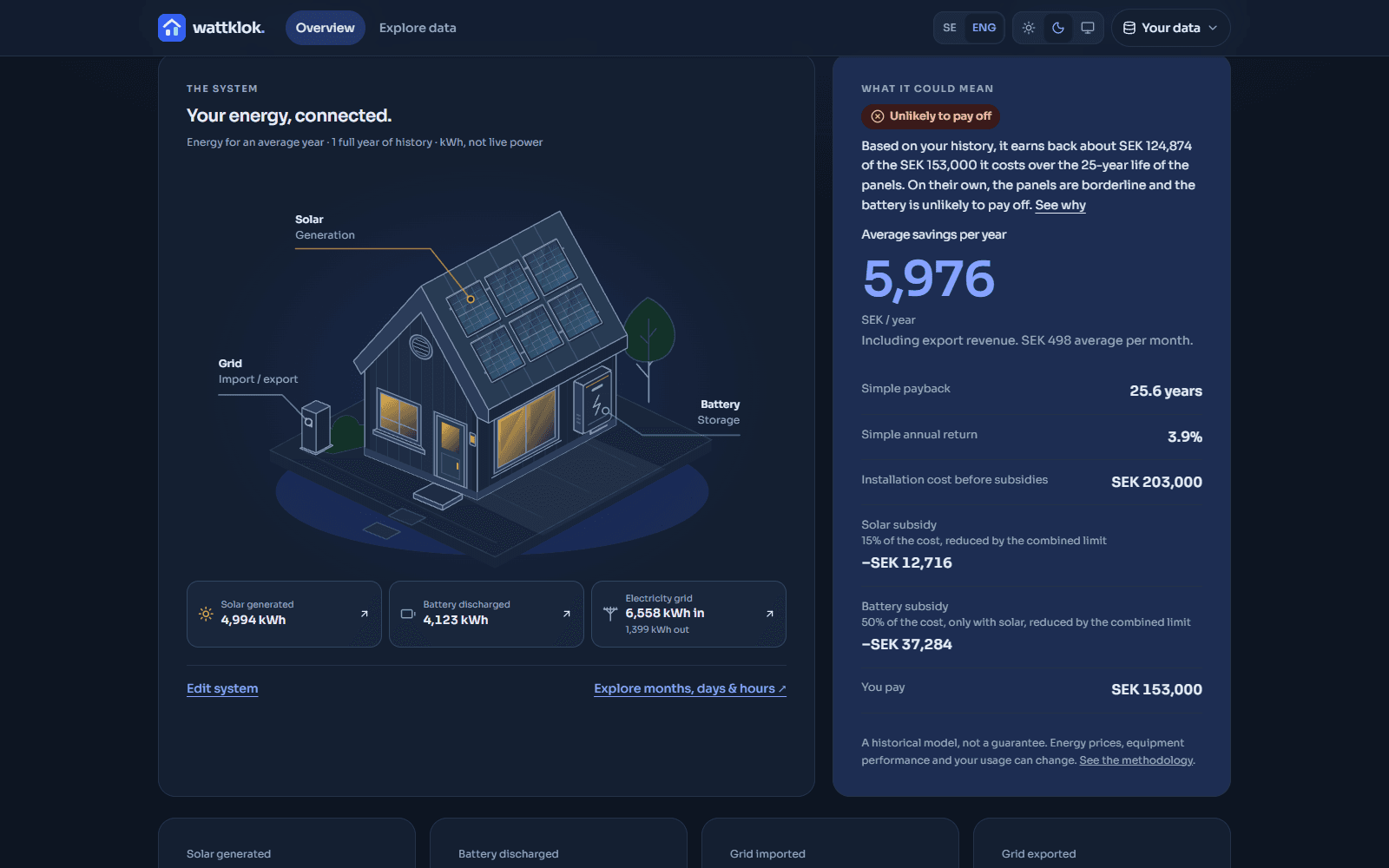Open Explore months, days & hours link

pyautogui.click(x=690, y=688)
